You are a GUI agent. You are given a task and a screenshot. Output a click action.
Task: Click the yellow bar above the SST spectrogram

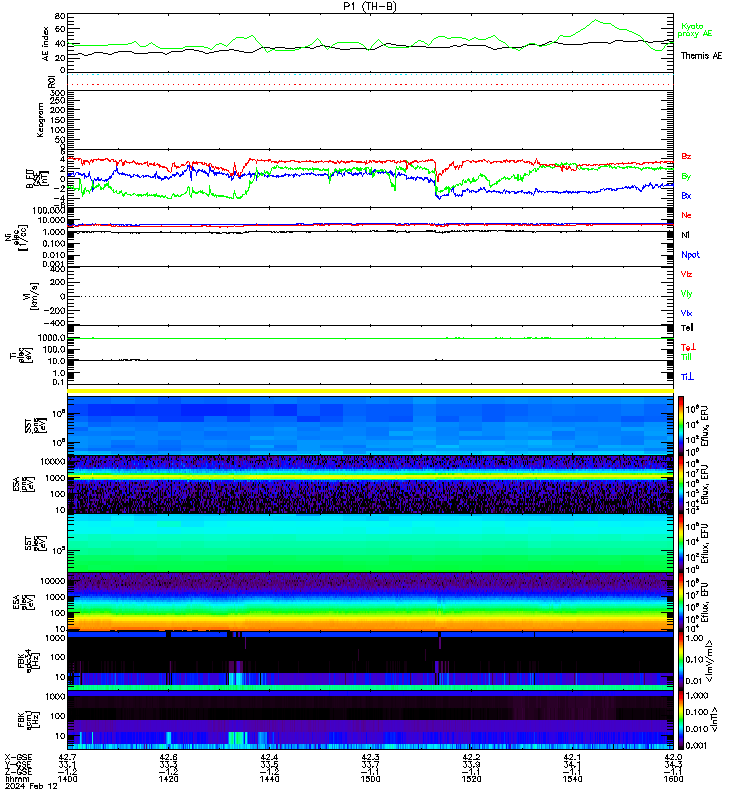tap(370, 391)
